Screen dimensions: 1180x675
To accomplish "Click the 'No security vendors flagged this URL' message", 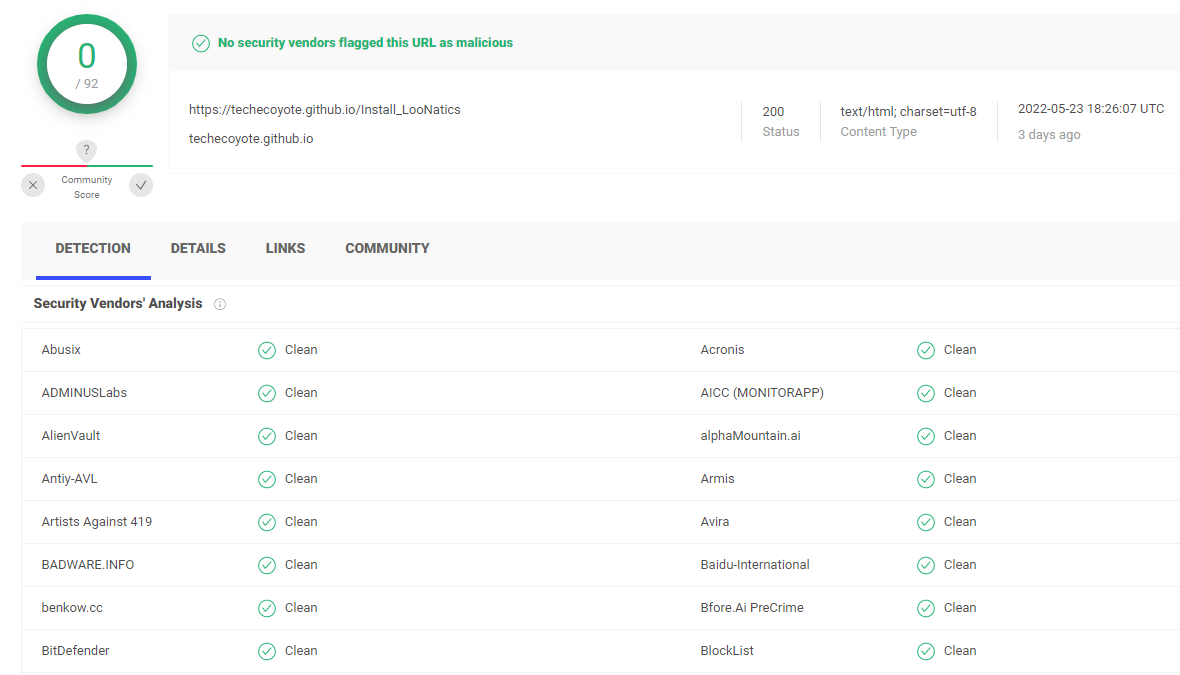I will 366,43.
